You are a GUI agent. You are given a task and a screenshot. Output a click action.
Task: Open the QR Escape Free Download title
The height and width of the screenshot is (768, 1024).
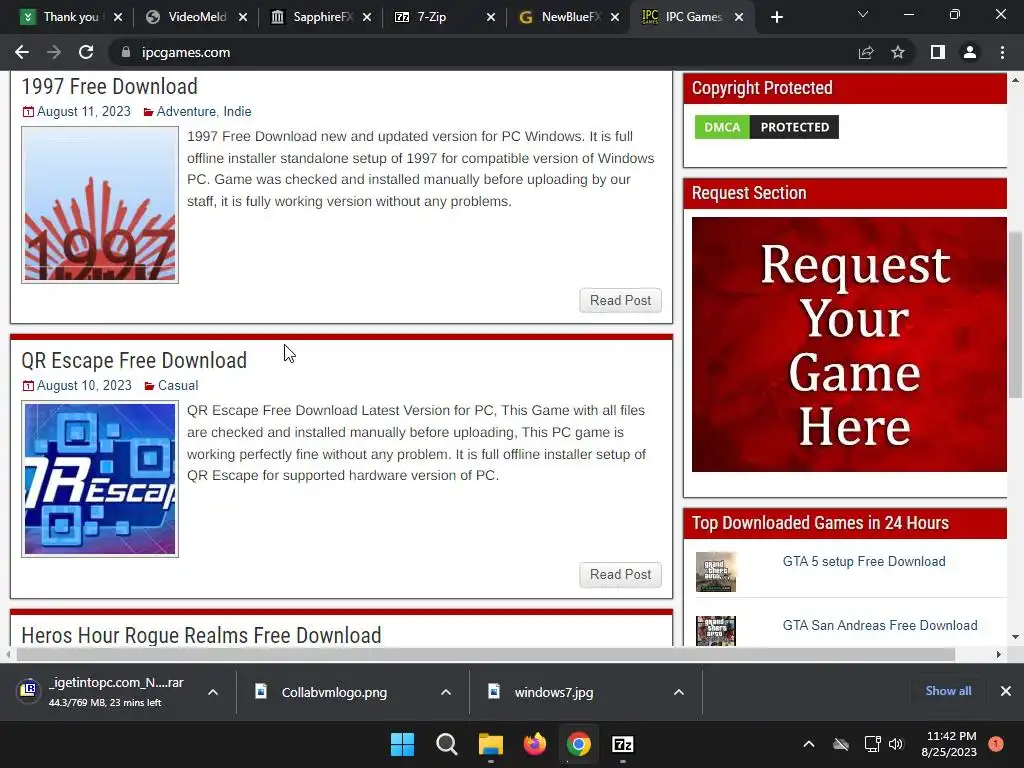(x=134, y=360)
